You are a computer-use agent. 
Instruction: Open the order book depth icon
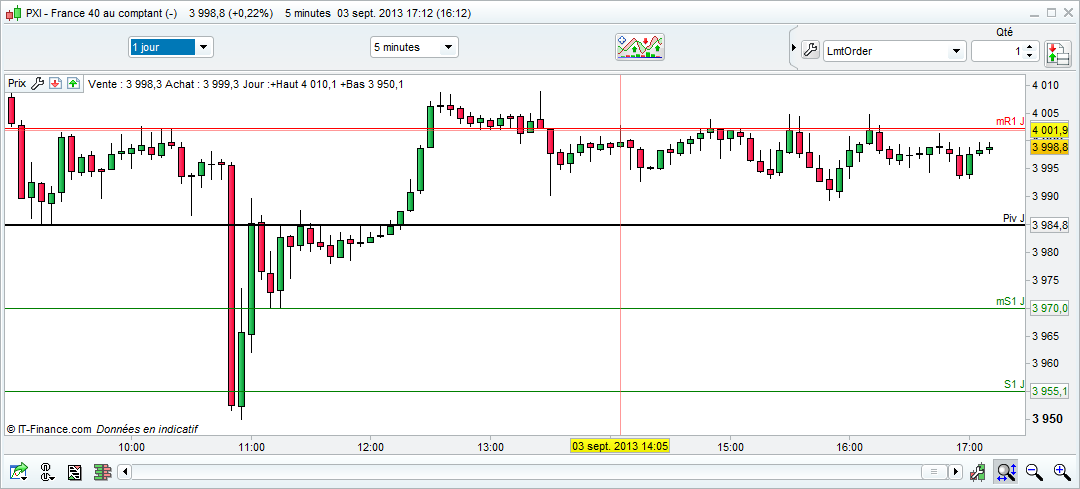point(103,472)
